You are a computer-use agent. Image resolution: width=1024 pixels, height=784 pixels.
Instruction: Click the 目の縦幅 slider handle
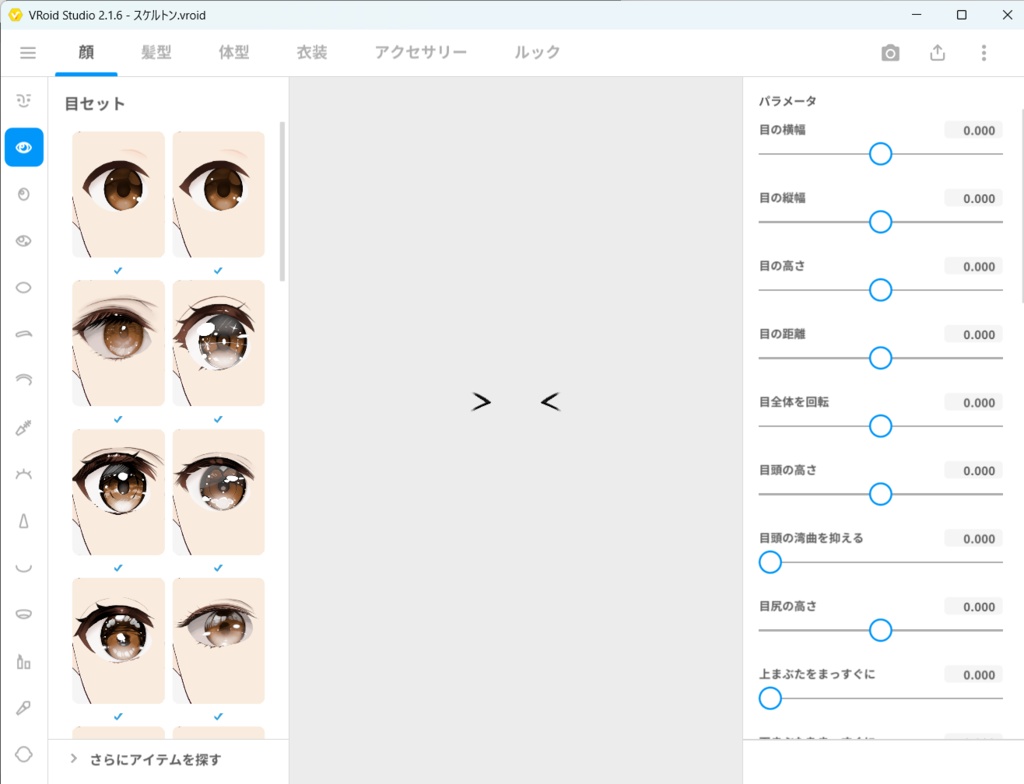[880, 222]
